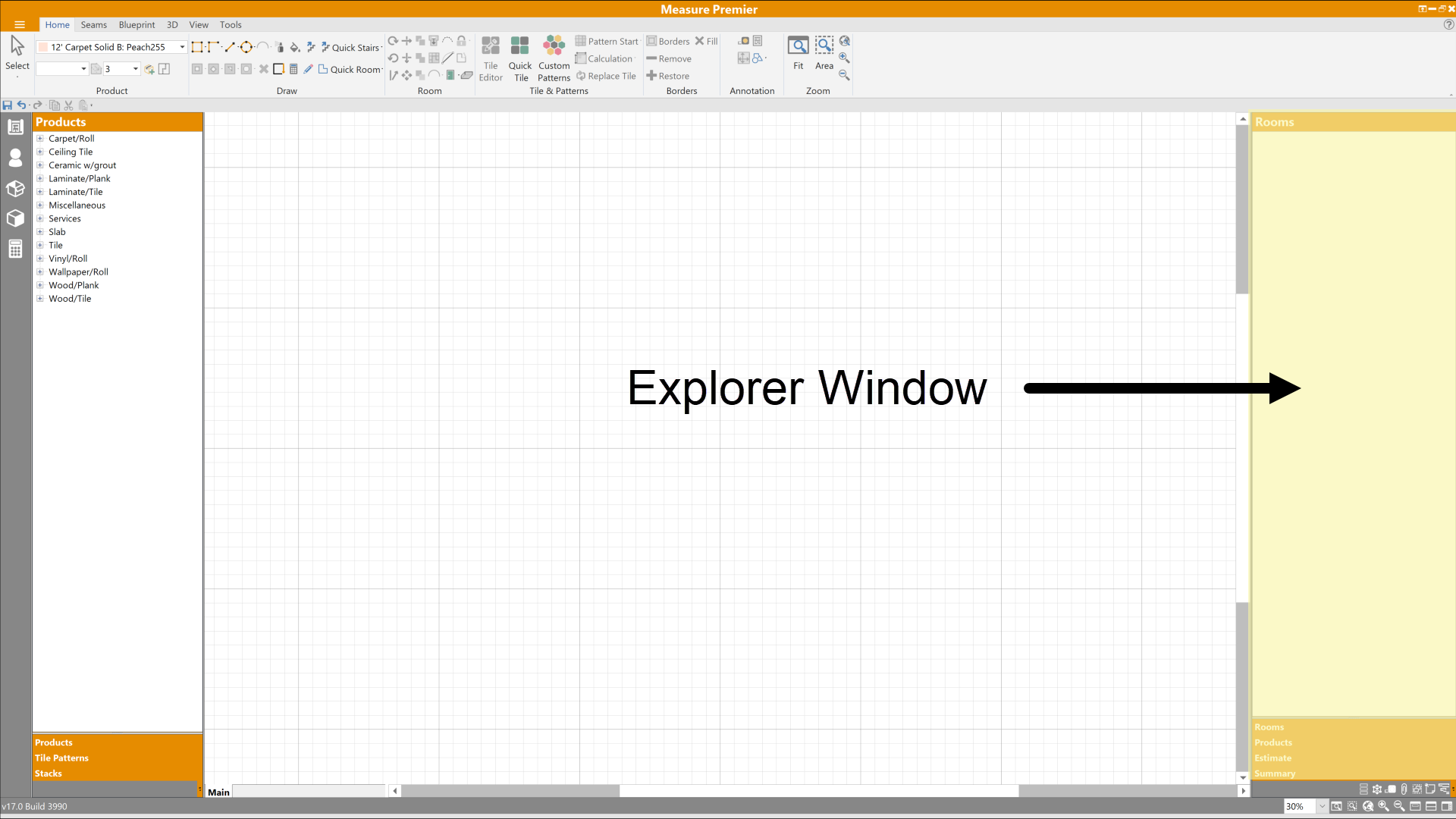Open the 12' Carpet Solid product dropdown
The height and width of the screenshot is (819, 1456).
(x=182, y=47)
